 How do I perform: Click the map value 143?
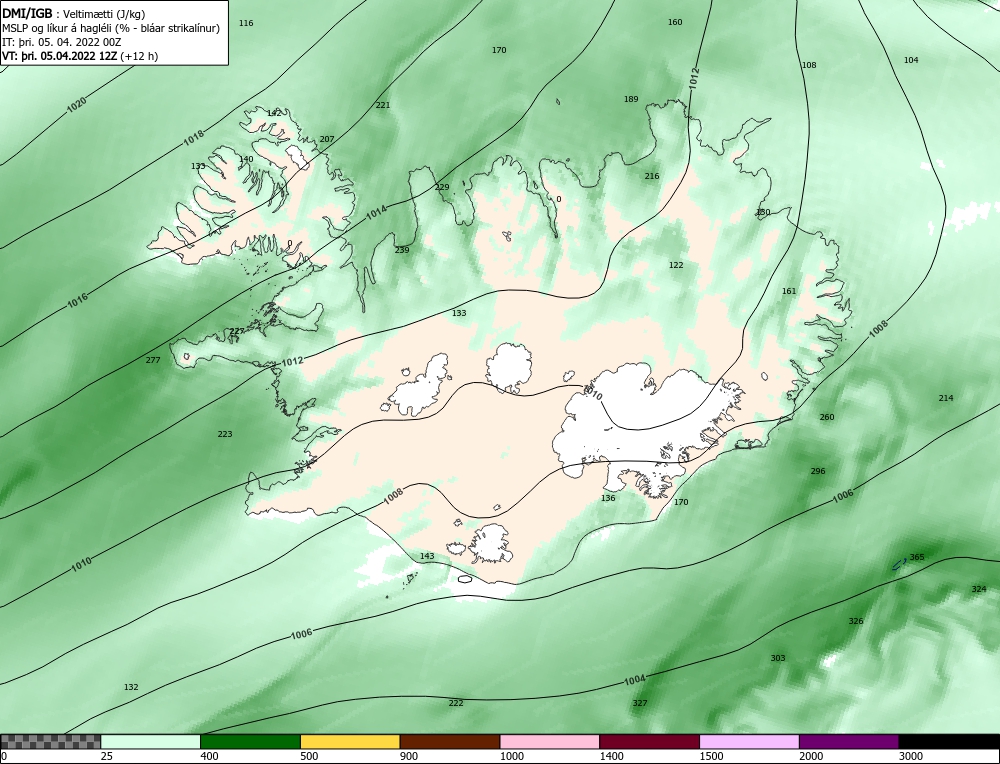click(x=427, y=556)
